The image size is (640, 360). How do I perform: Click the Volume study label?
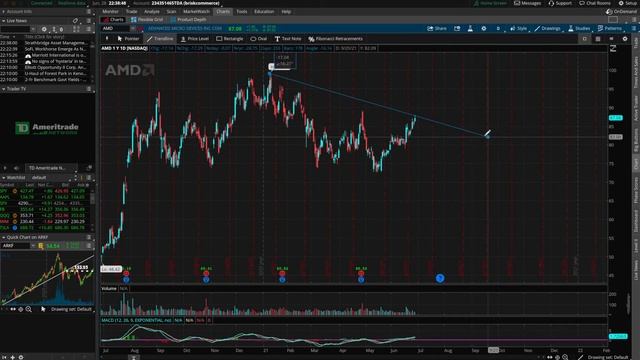click(x=109, y=289)
